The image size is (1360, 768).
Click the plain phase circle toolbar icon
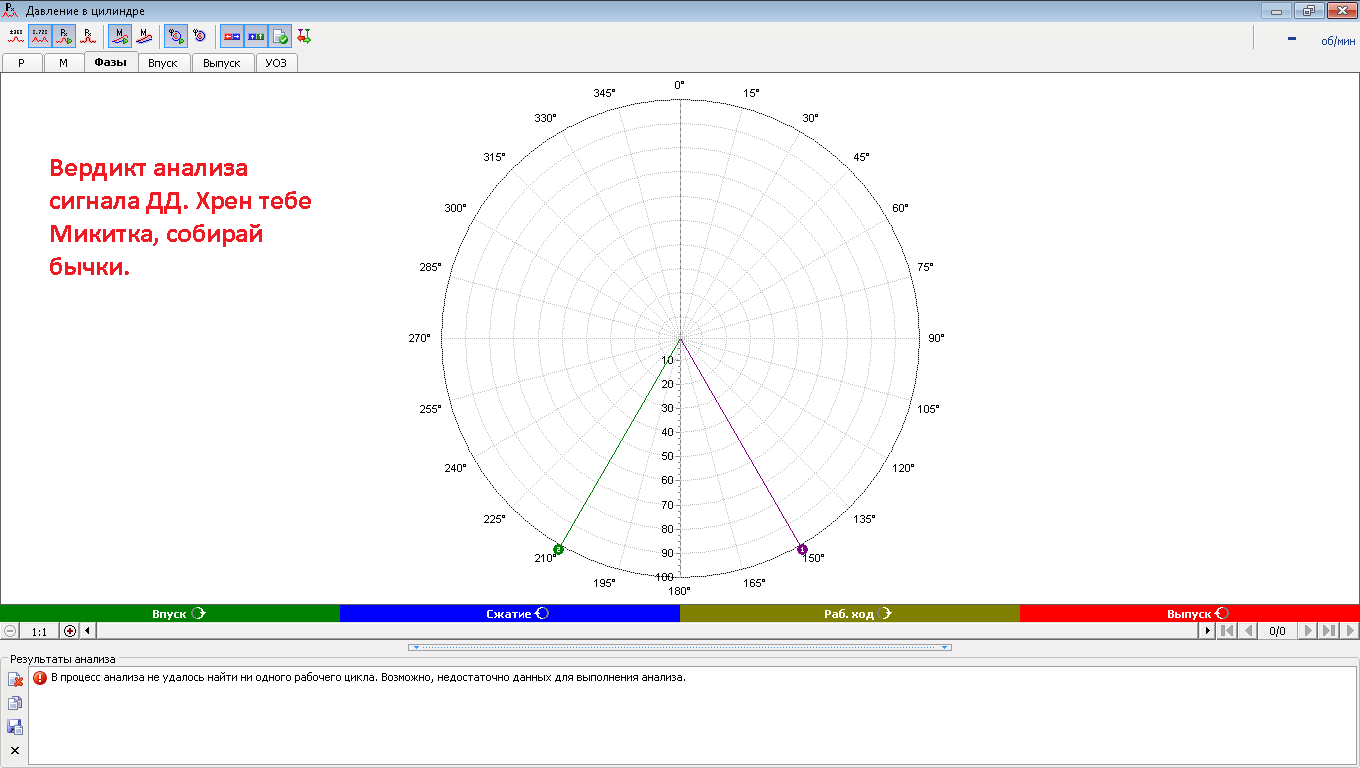click(199, 36)
